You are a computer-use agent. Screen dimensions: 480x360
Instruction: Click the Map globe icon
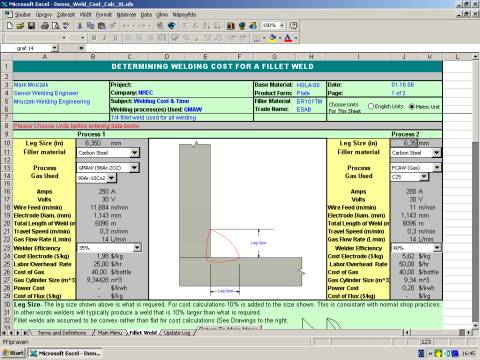(x=242, y=26)
